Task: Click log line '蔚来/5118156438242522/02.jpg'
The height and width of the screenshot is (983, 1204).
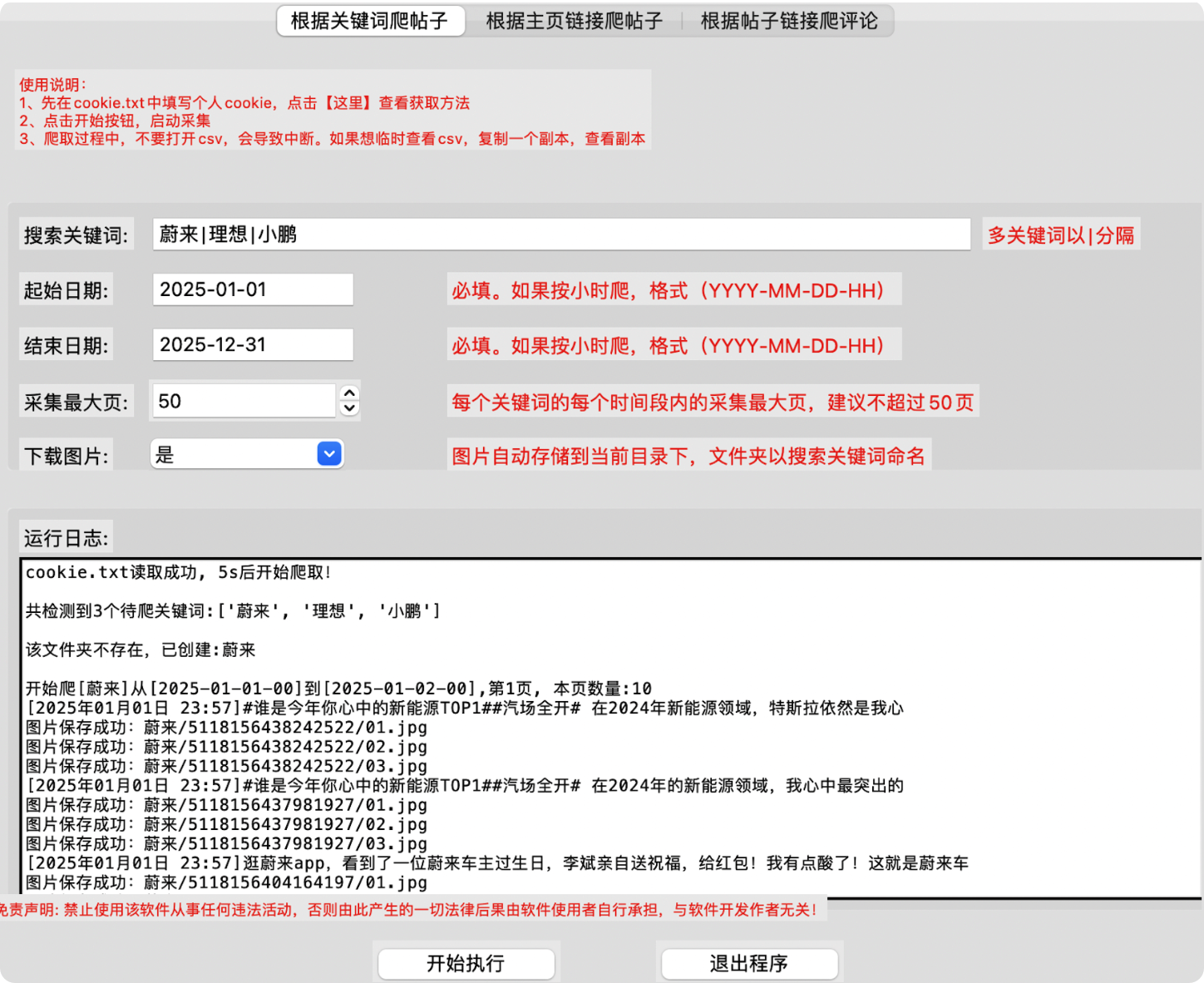Action: point(226,747)
